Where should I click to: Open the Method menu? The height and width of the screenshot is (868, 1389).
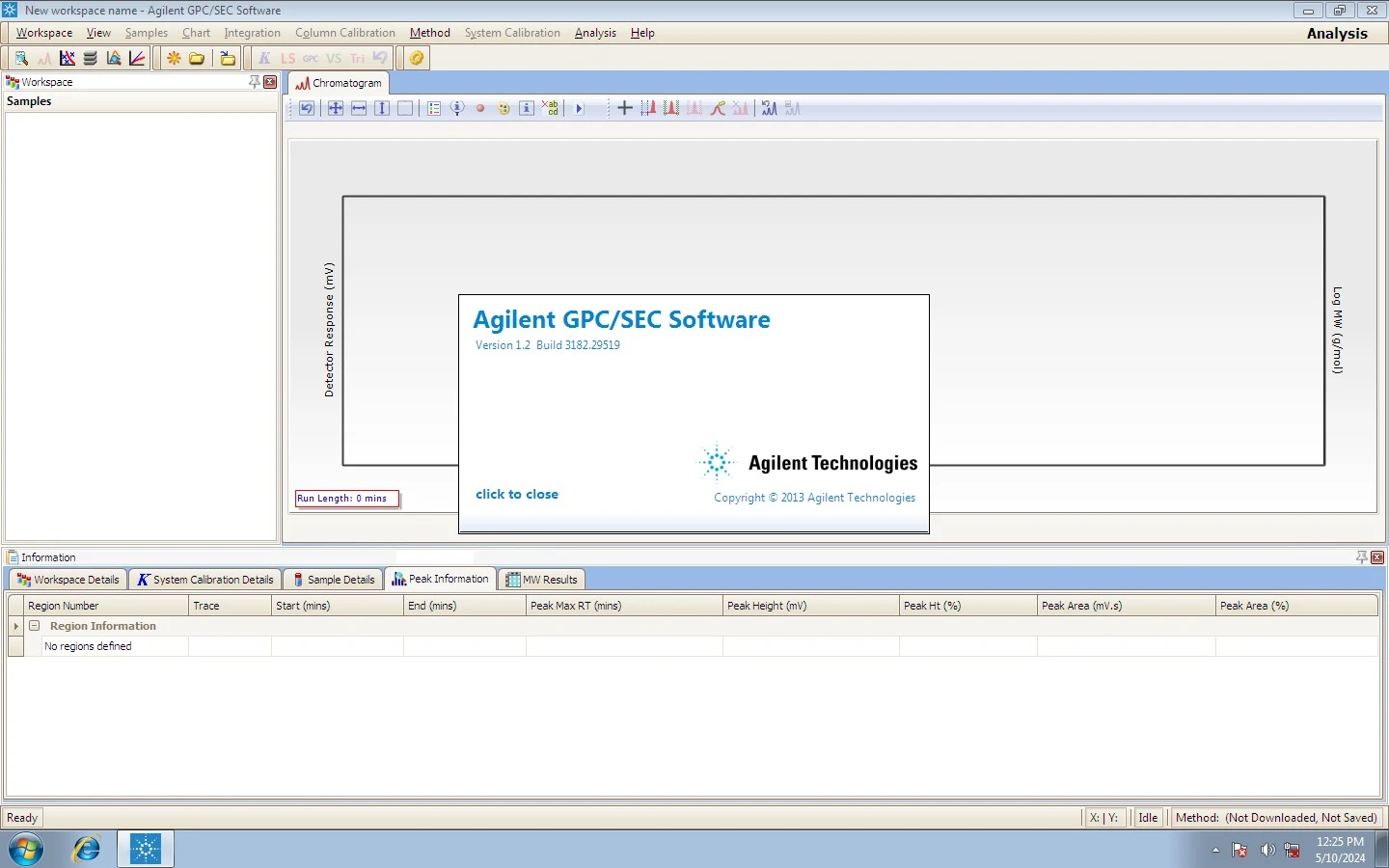coord(430,33)
